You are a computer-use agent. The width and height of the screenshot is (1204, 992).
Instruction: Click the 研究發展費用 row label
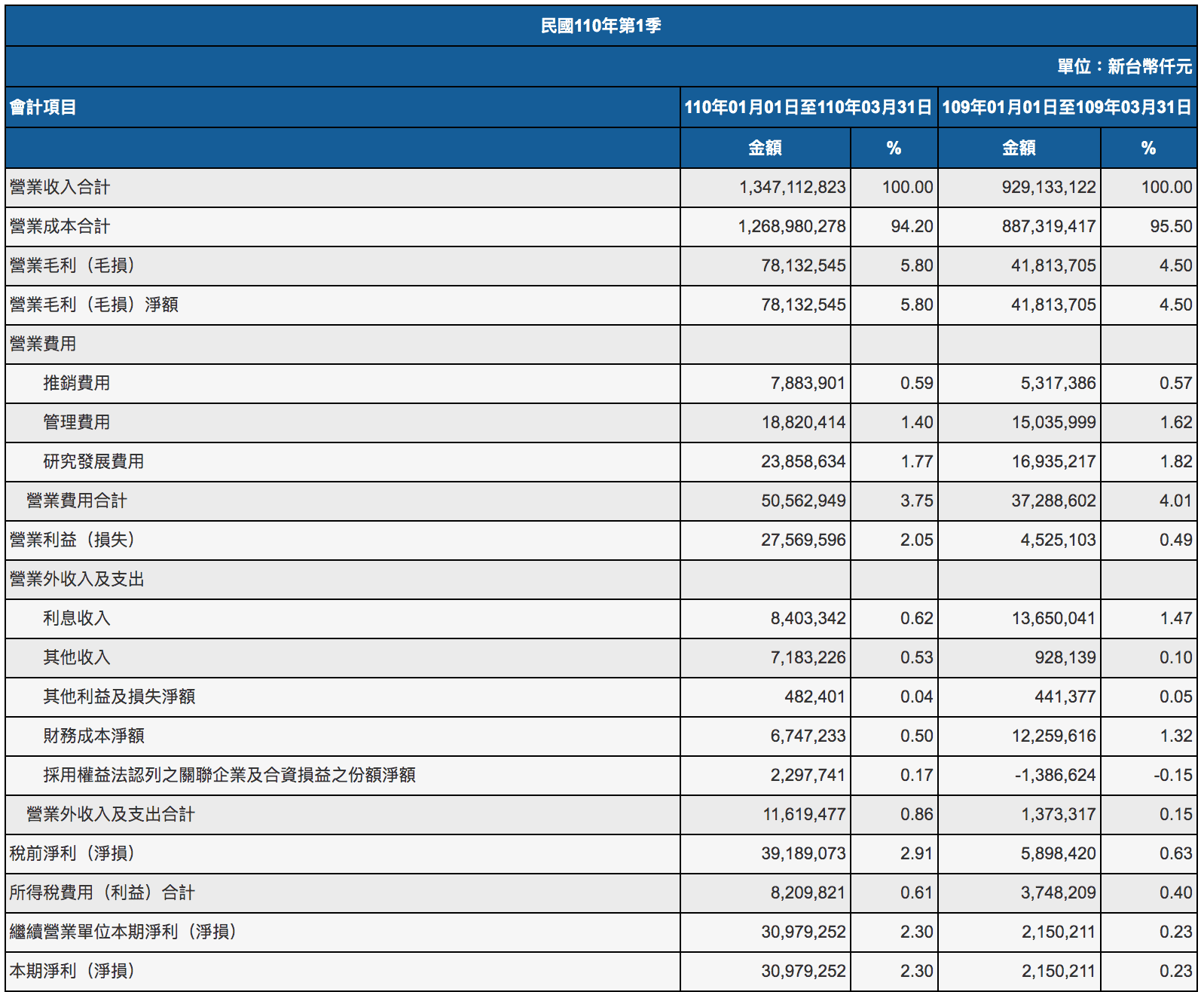(x=93, y=461)
